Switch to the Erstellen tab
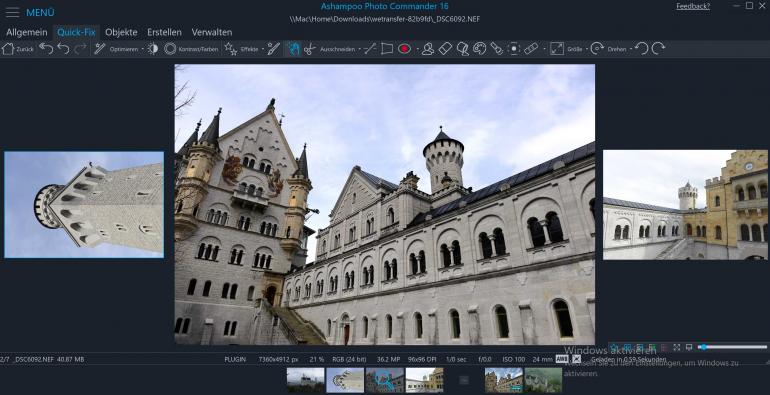 click(164, 32)
